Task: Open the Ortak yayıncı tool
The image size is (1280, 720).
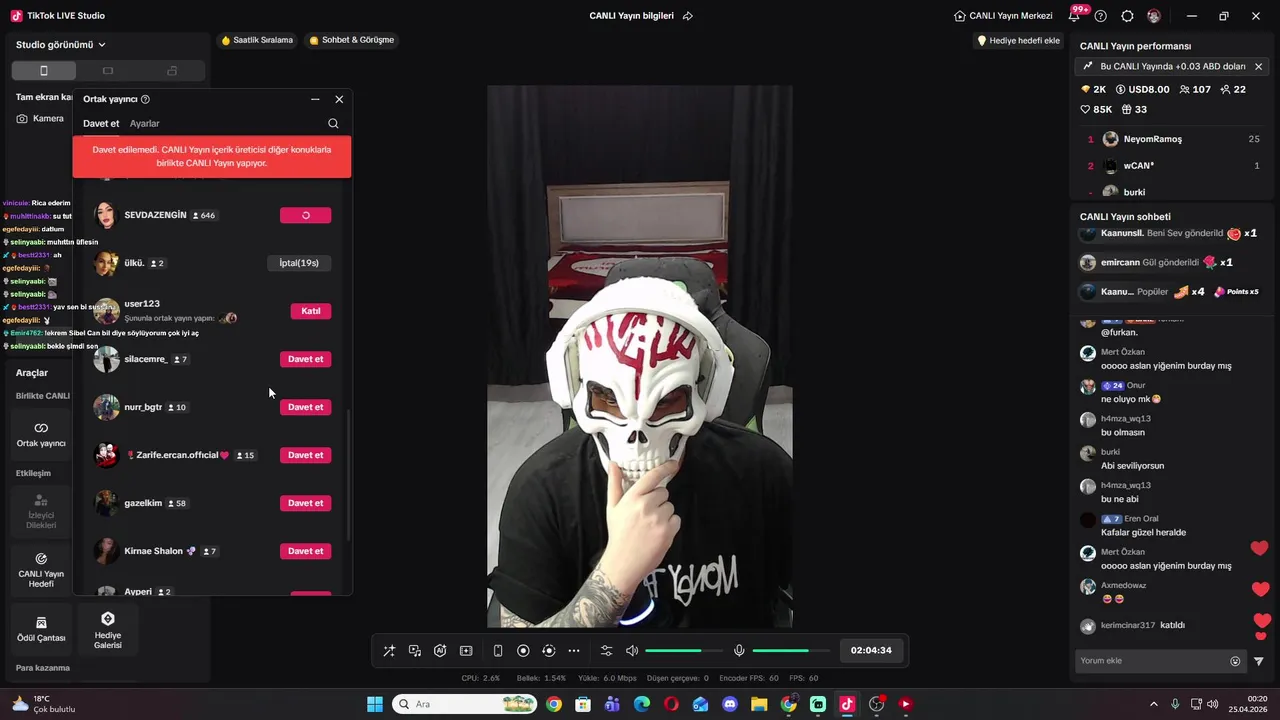Action: click(x=41, y=434)
